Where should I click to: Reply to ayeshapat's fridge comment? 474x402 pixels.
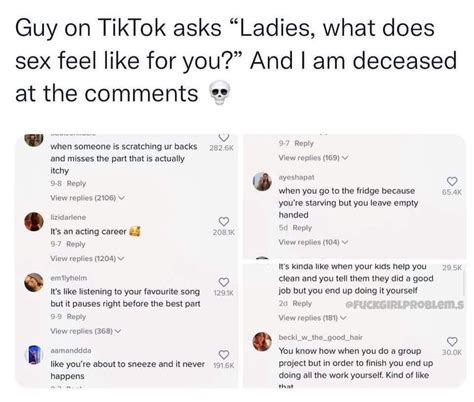302,228
